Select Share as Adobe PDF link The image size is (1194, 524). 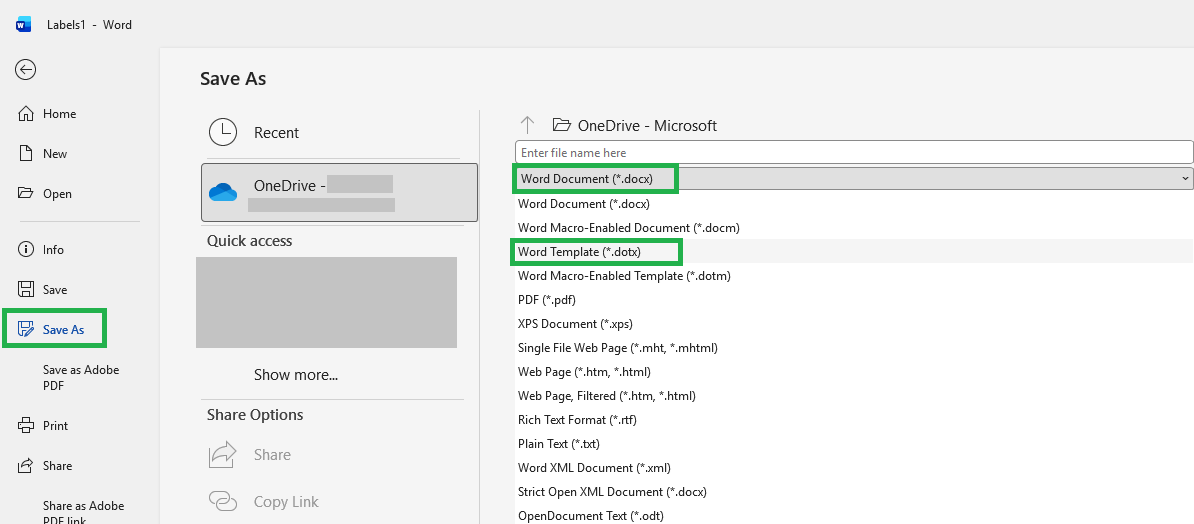click(83, 512)
